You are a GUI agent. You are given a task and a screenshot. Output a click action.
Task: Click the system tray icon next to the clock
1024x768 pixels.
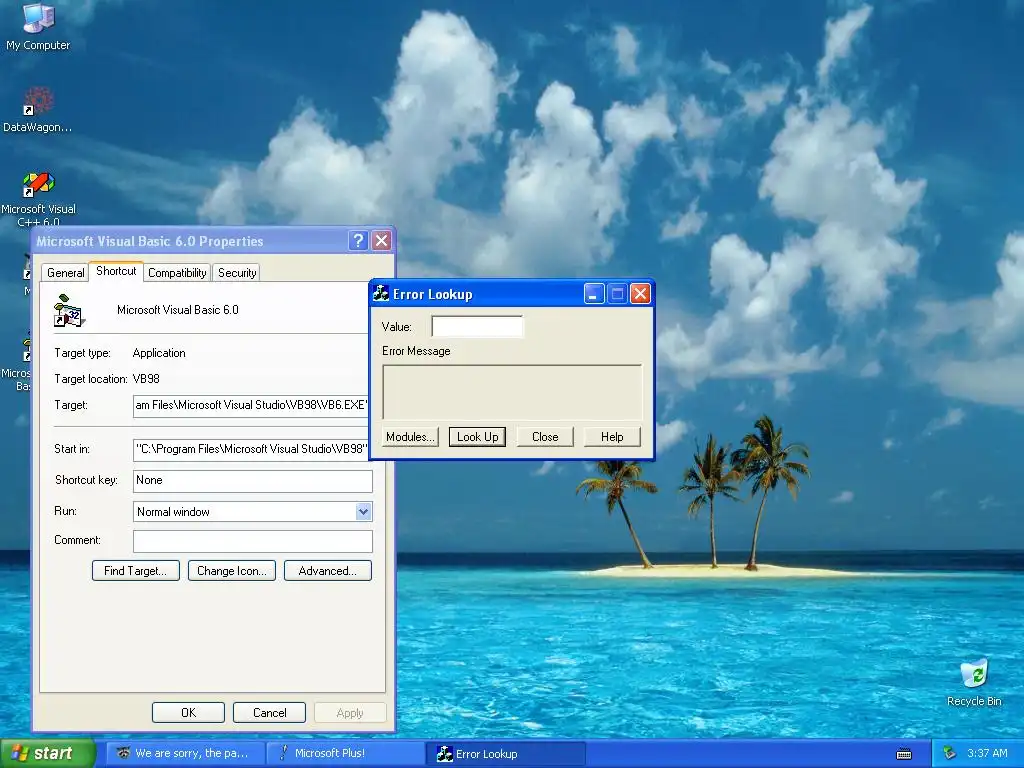(x=950, y=754)
